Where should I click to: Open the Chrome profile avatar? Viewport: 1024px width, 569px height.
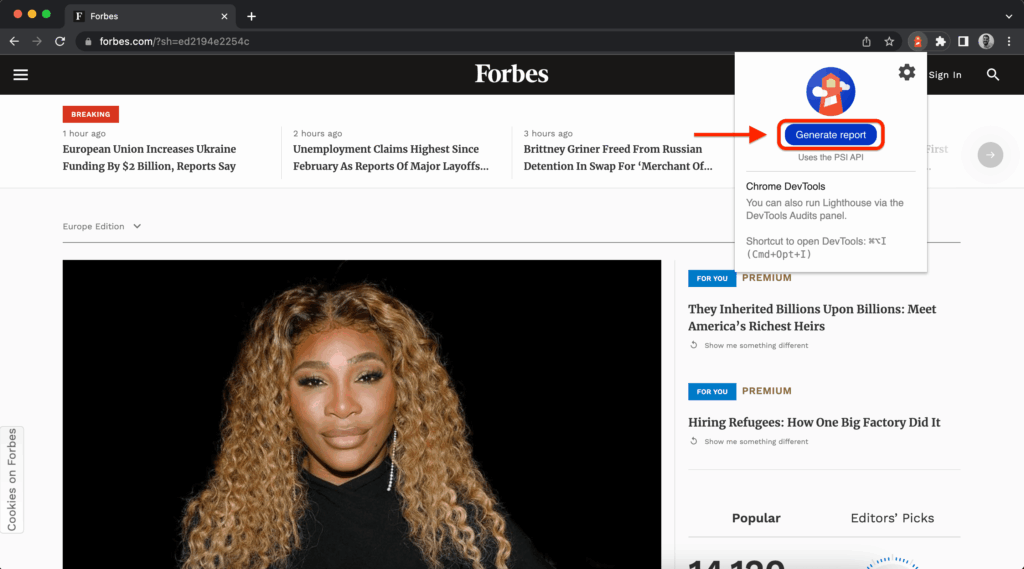pyautogui.click(x=986, y=41)
